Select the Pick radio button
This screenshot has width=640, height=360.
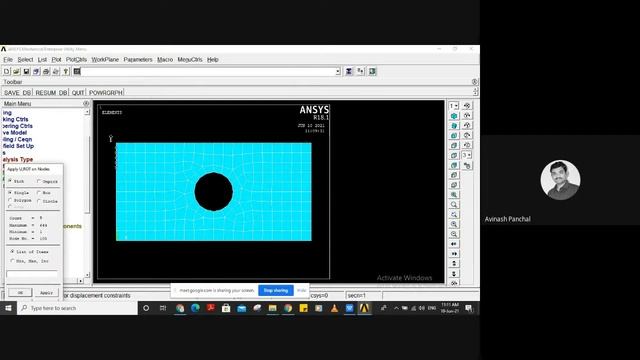point(11,181)
